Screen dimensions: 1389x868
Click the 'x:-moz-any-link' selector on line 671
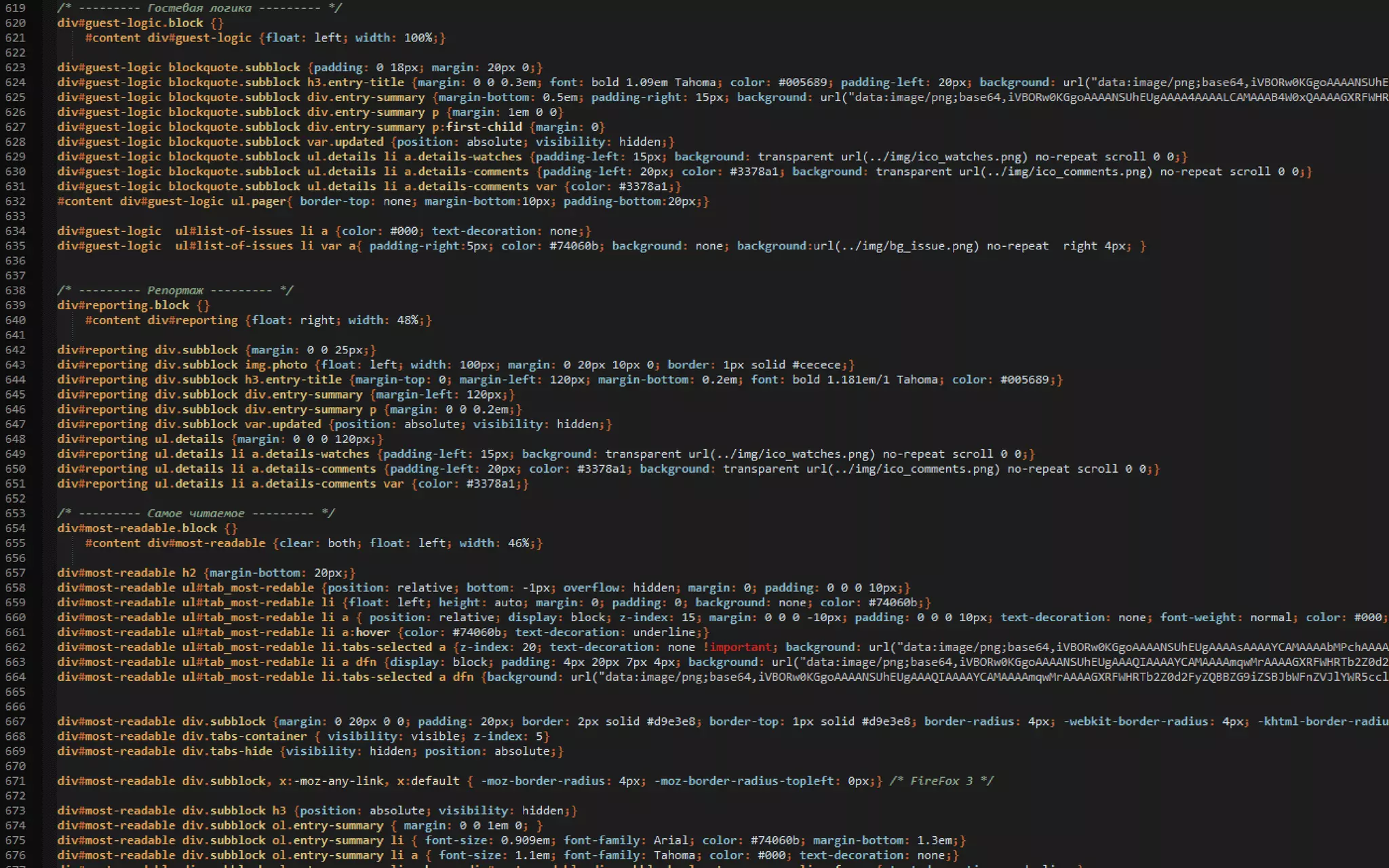331,781
